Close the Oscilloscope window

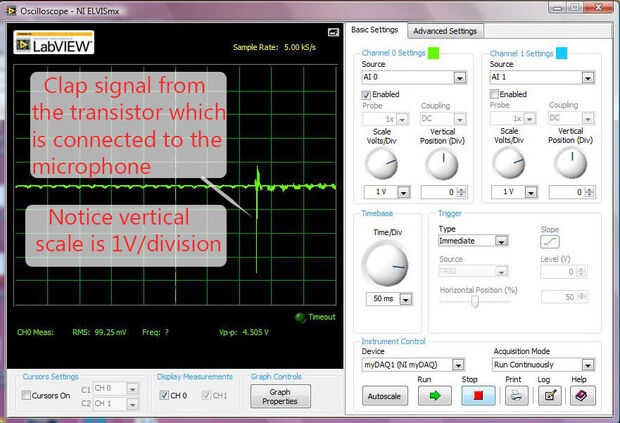pyautogui.click(x=599, y=7)
